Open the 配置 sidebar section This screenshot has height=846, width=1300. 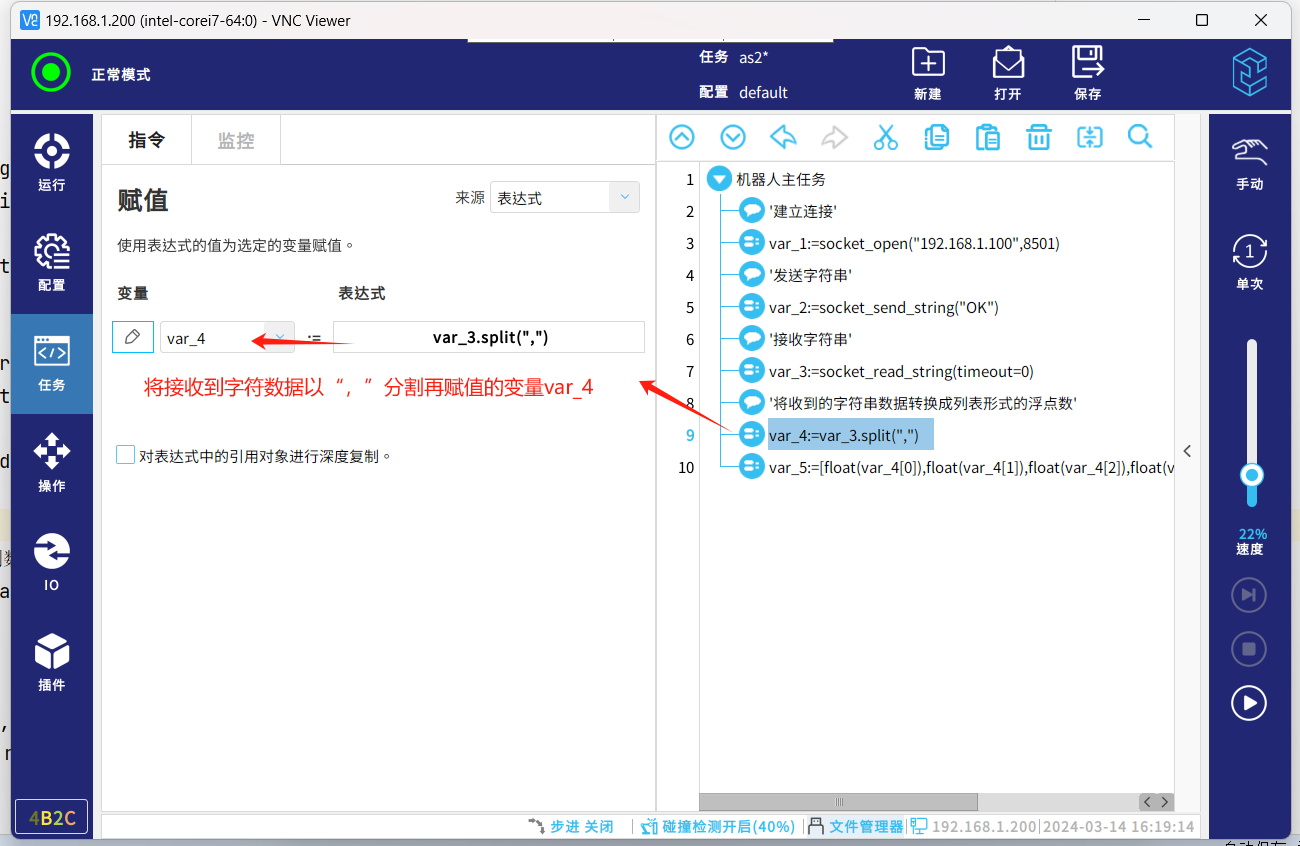[x=51, y=263]
